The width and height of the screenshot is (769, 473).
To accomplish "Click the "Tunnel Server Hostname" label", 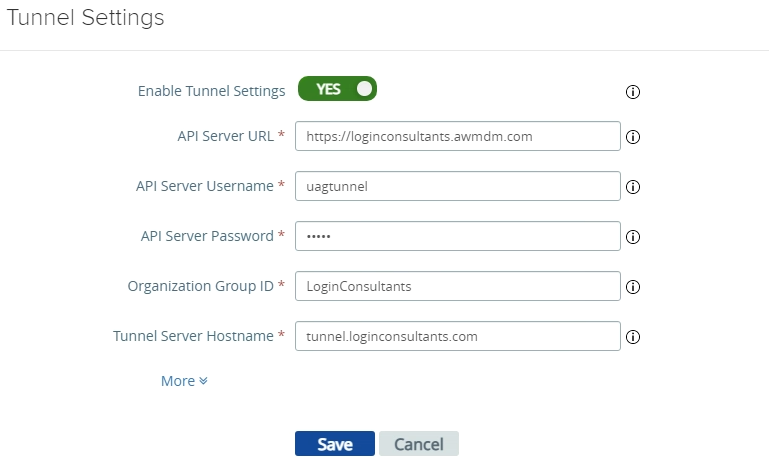I will click(193, 336).
